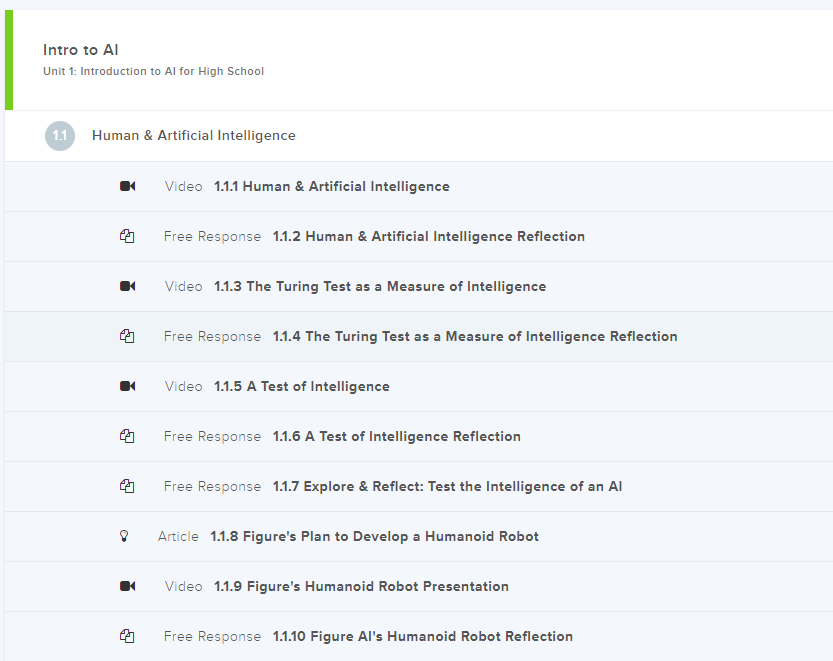This screenshot has height=661, width=833.
Task: Open 1.1.1 Human & Artificial Intelligence video
Action: [x=331, y=186]
